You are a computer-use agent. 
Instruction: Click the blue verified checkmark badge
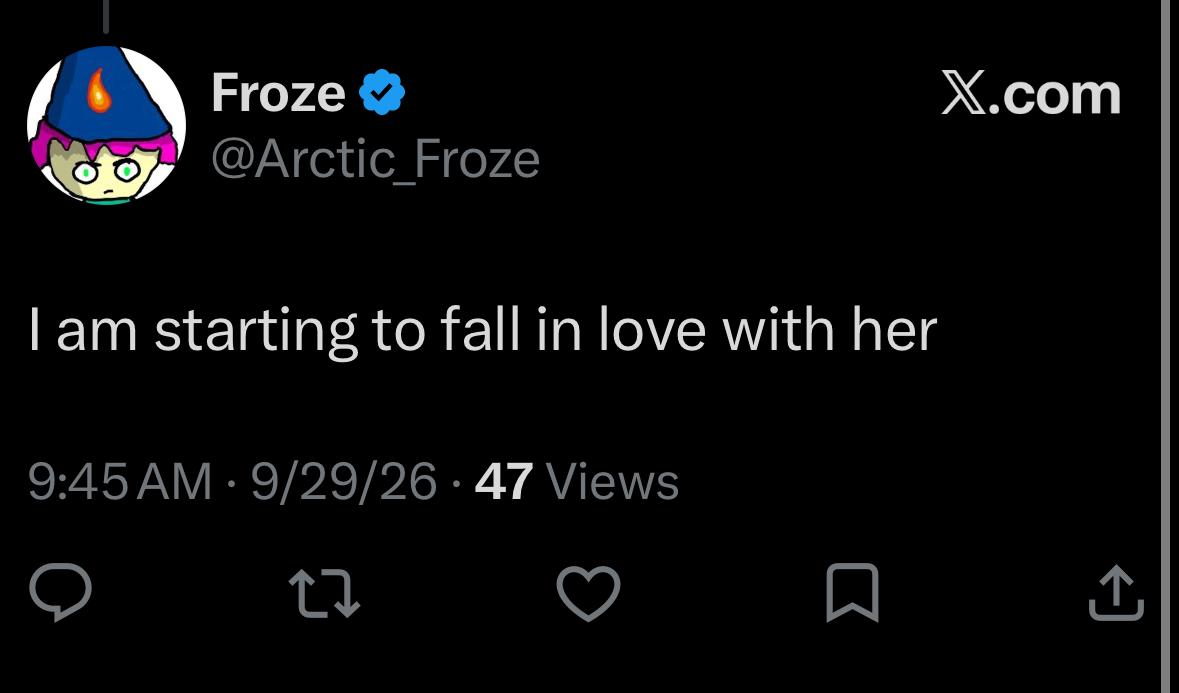(382, 92)
